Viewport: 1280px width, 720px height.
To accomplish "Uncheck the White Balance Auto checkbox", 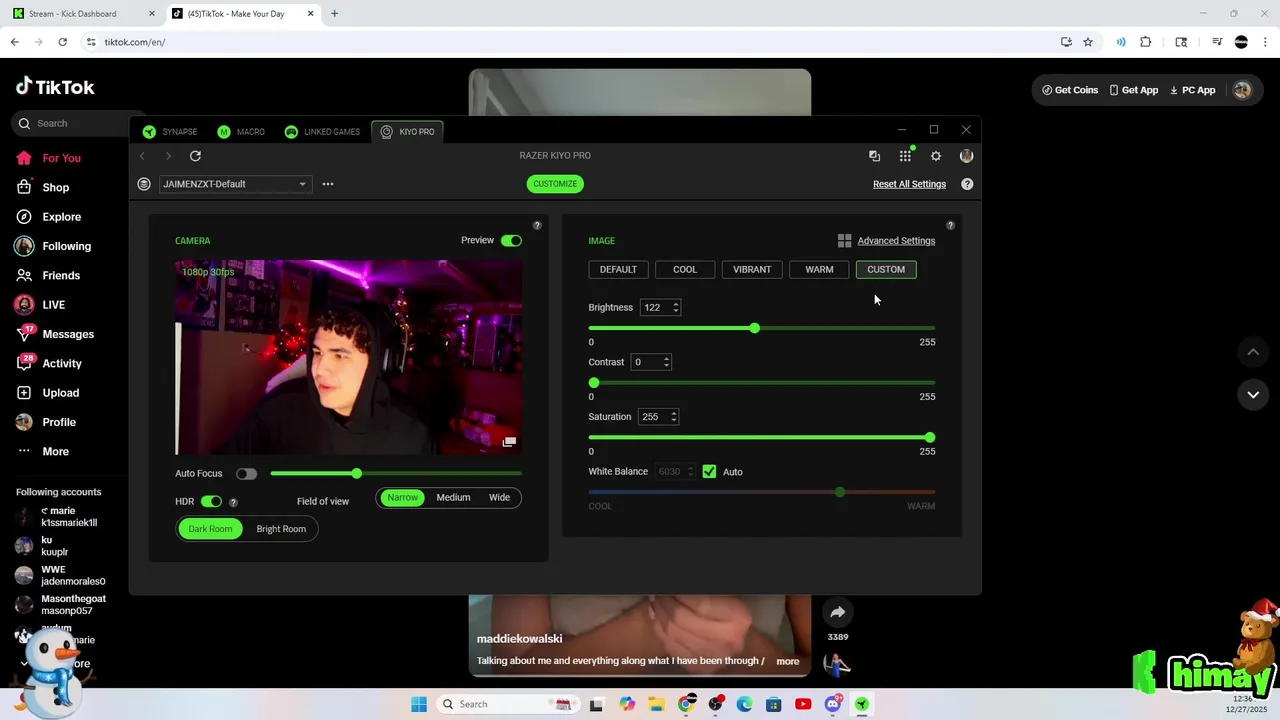I will [x=709, y=472].
